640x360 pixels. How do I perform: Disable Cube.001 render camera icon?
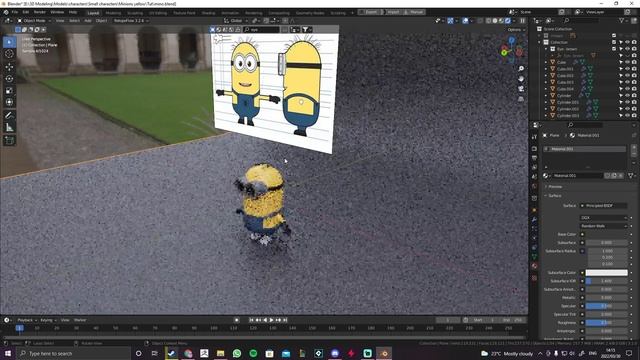coord(634,69)
